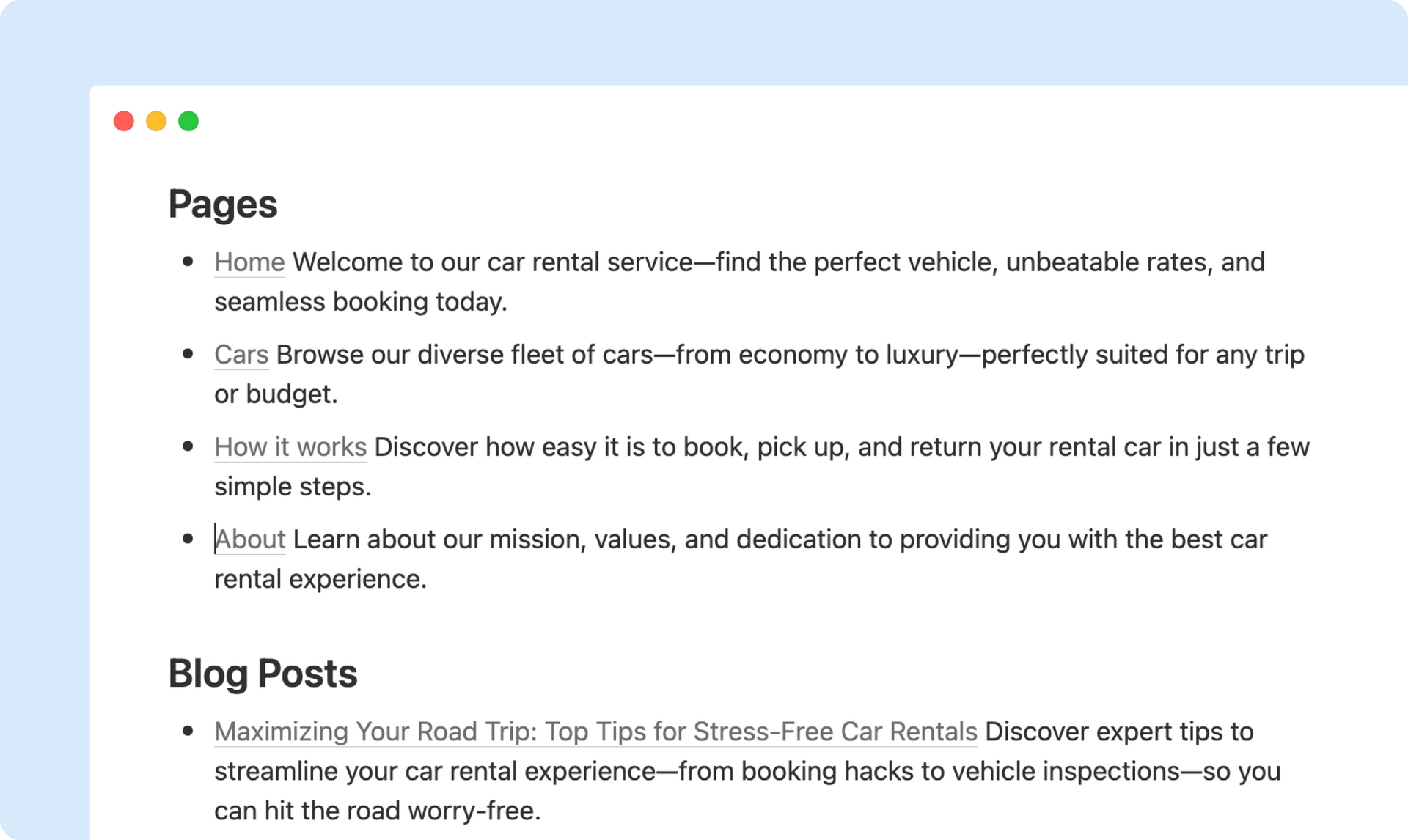Click the bullet before the road trip post
This screenshot has width=1408, height=840.
click(188, 731)
